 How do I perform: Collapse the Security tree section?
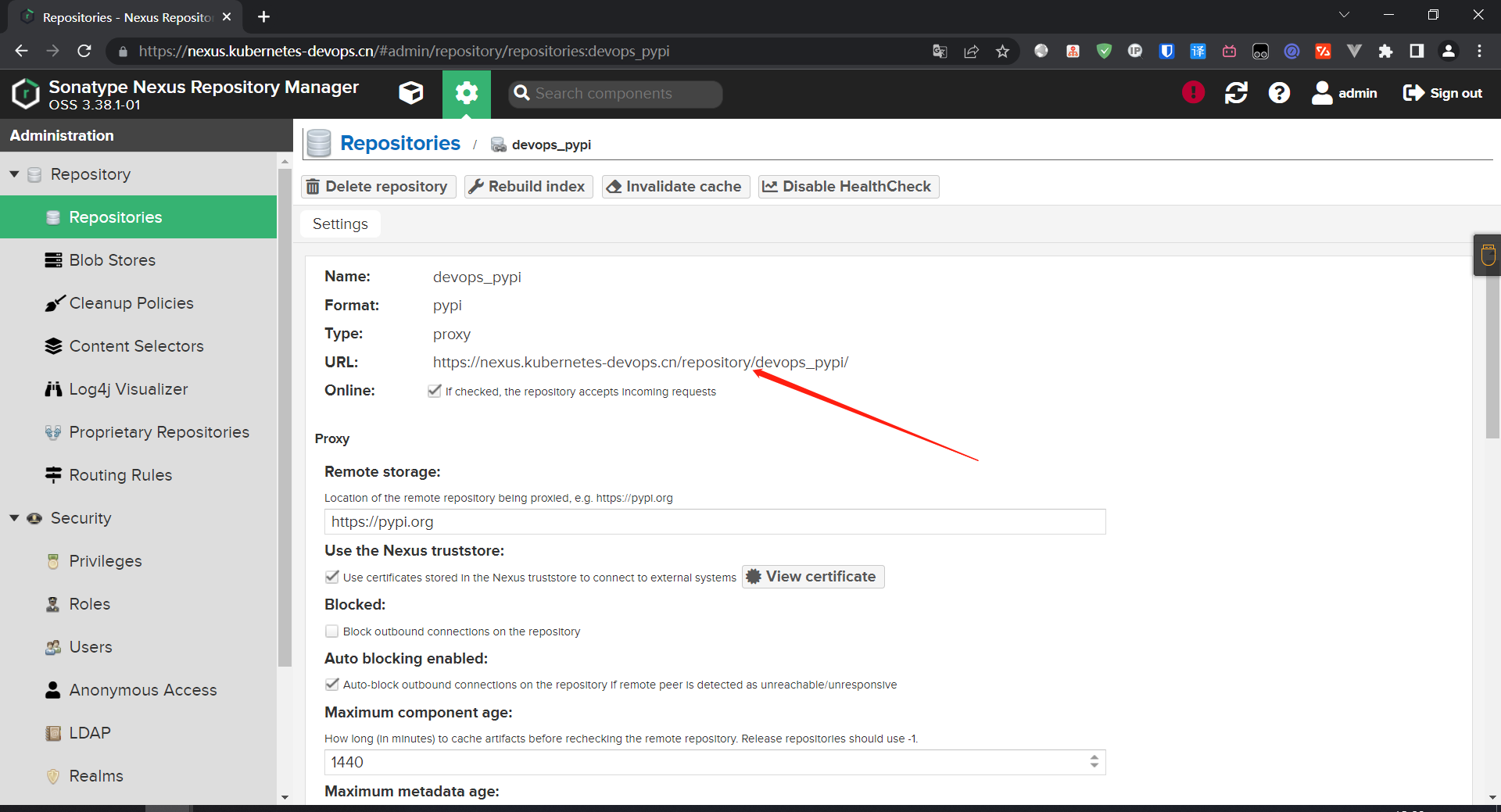(x=14, y=518)
